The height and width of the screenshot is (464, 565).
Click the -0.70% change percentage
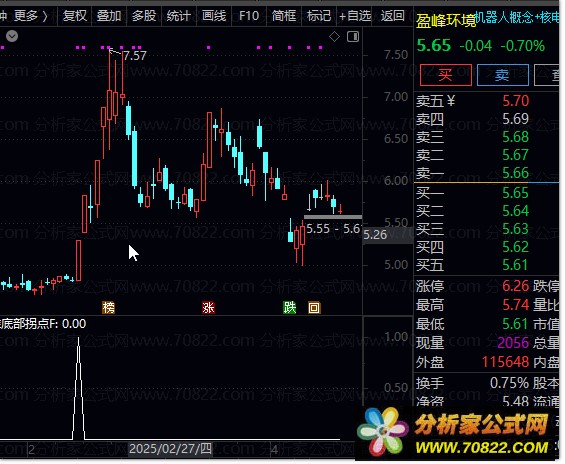point(522,46)
